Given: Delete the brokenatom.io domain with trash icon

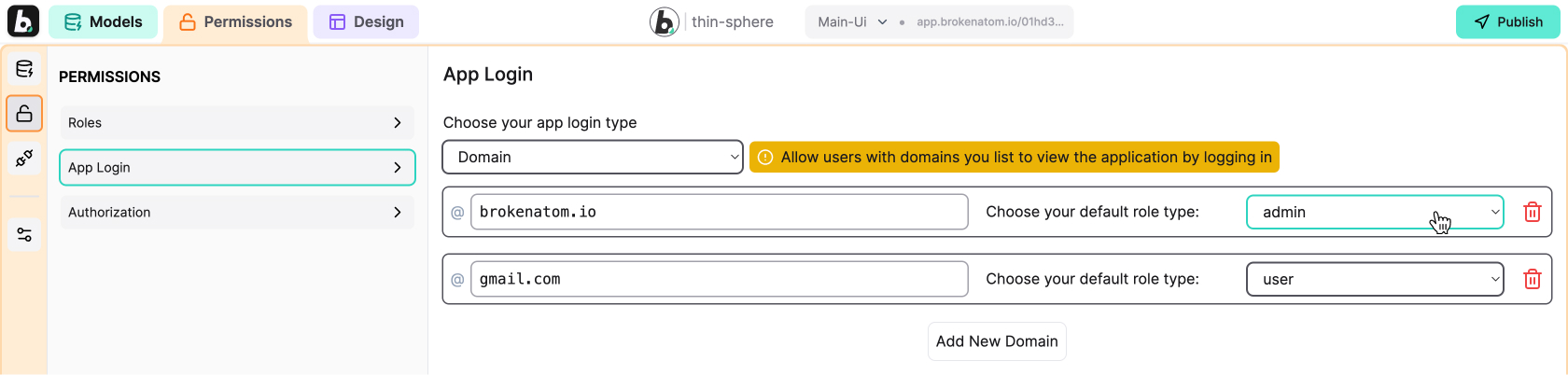Looking at the screenshot, I should click(x=1532, y=213).
